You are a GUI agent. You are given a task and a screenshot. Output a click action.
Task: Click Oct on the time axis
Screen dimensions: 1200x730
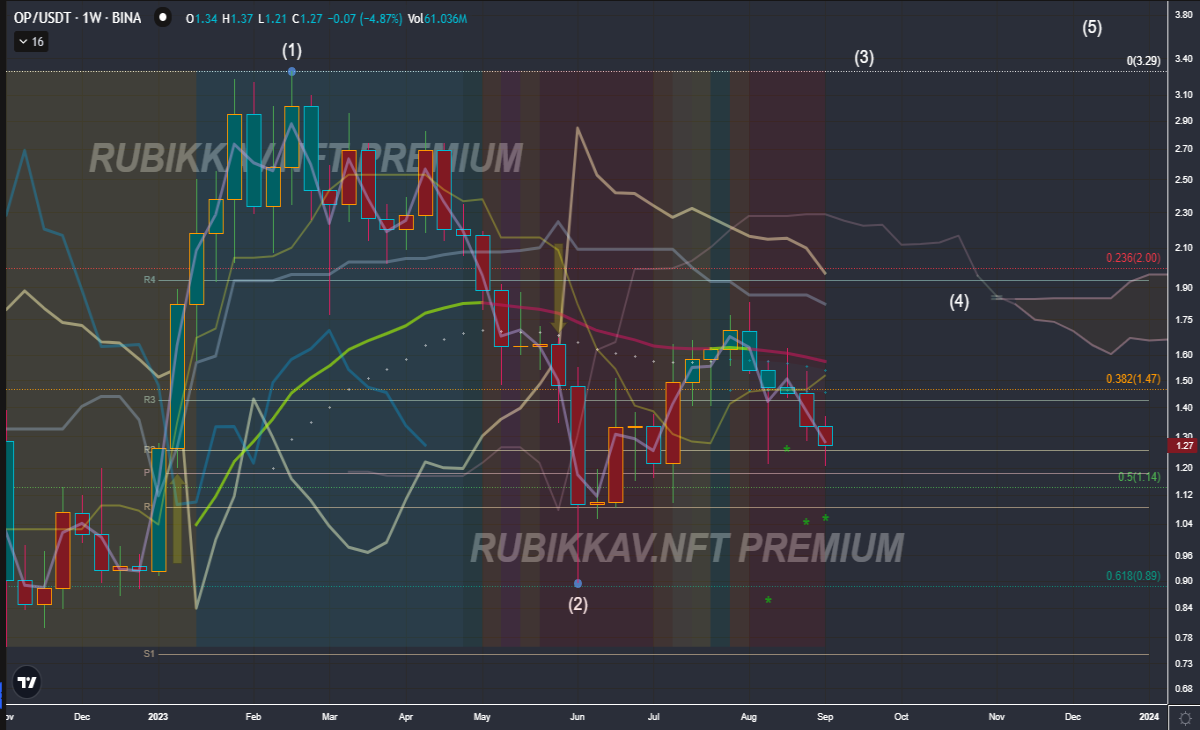pos(901,717)
